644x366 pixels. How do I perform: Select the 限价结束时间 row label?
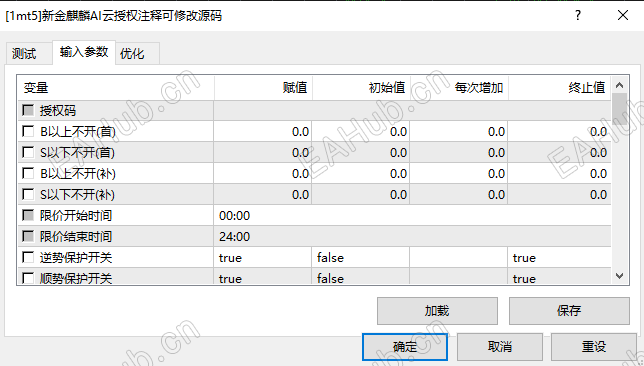point(76,236)
